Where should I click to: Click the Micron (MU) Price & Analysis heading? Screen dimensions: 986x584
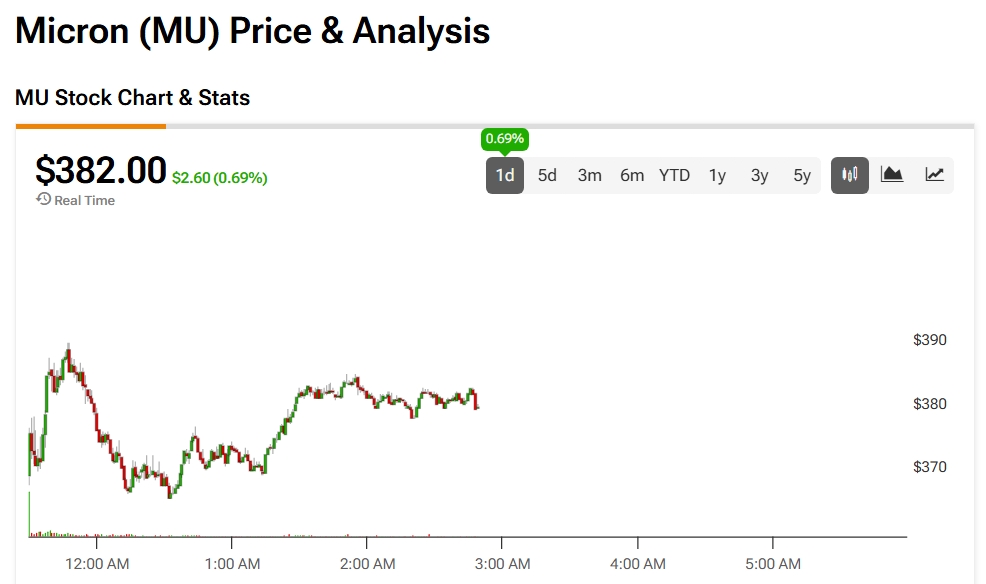click(252, 31)
